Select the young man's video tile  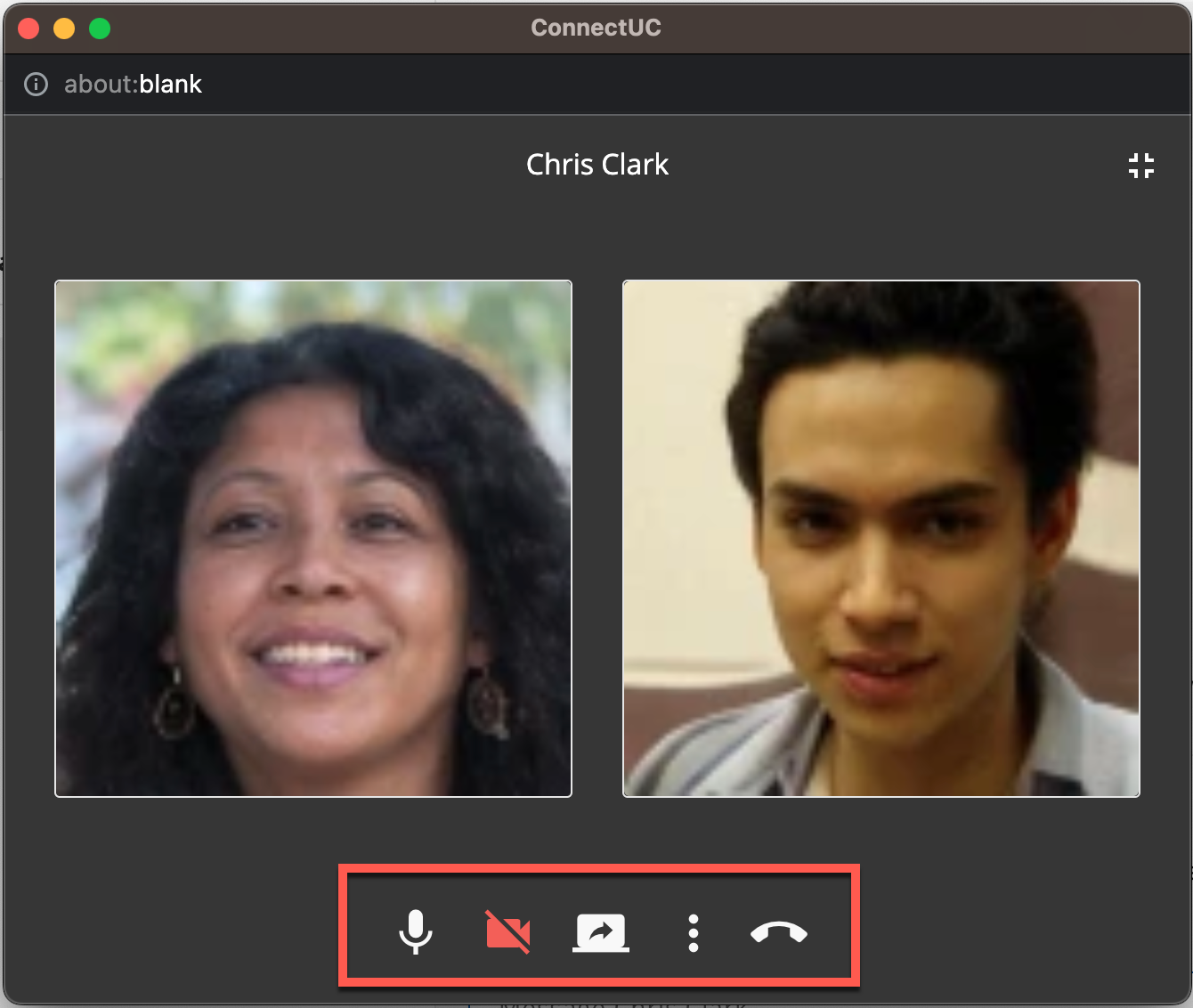click(881, 539)
